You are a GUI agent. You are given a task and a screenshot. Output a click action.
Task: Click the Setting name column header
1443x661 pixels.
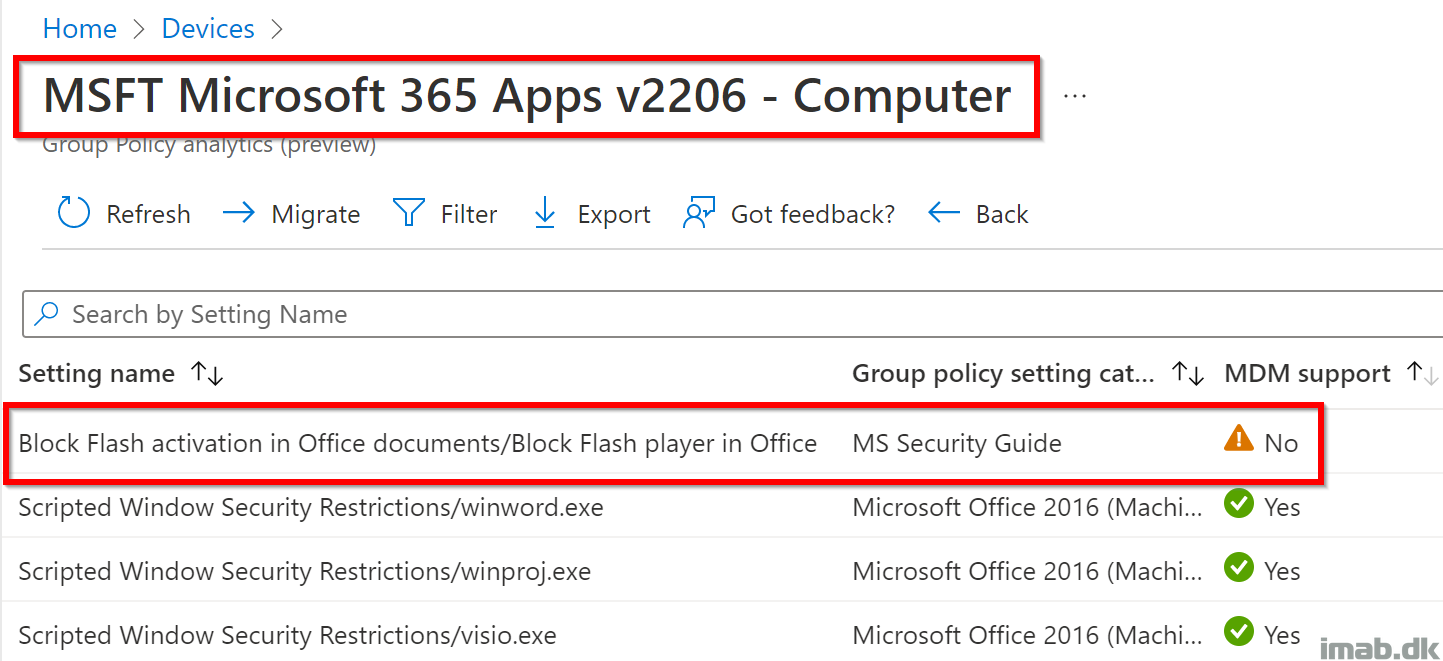tap(97, 374)
